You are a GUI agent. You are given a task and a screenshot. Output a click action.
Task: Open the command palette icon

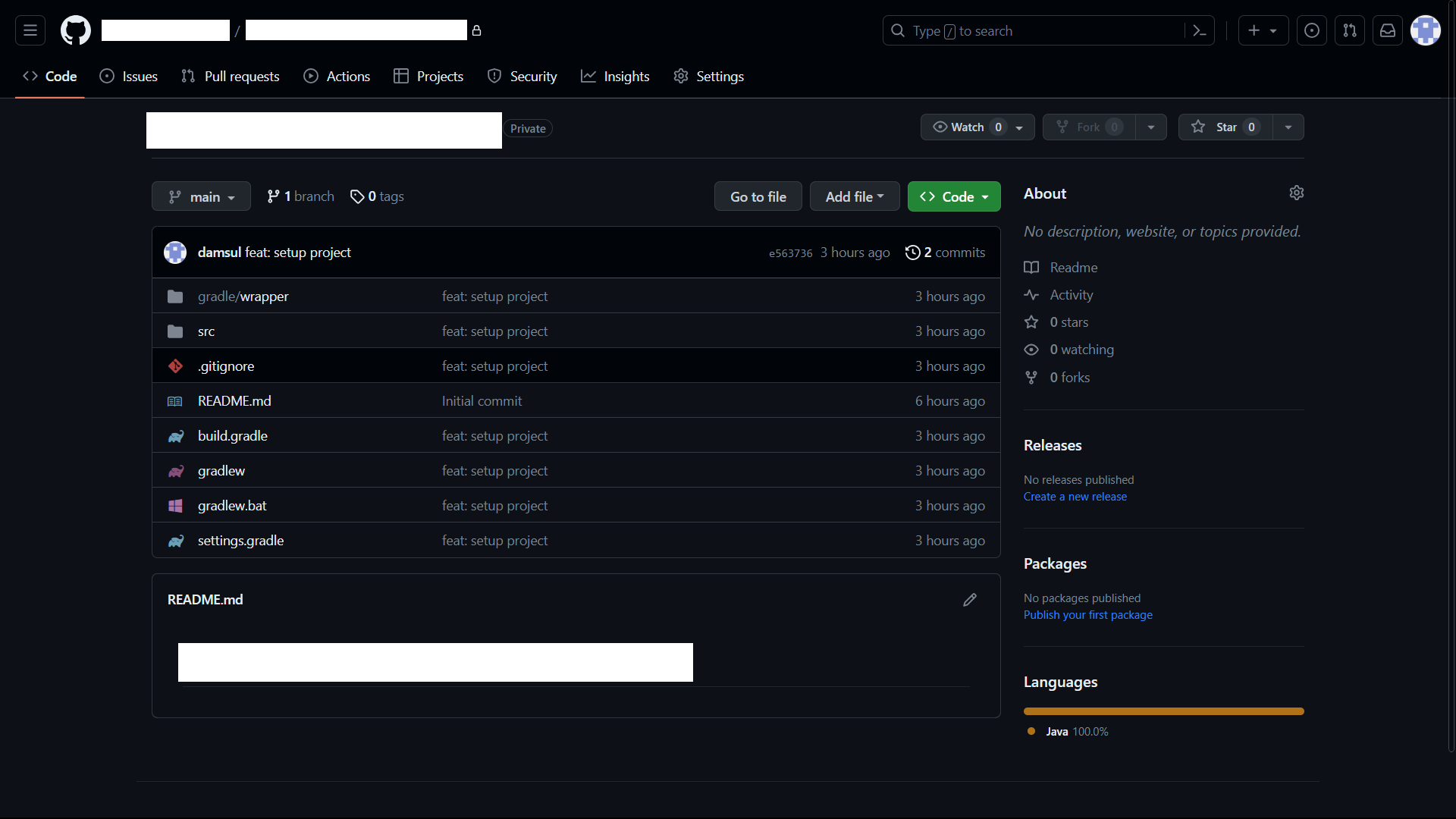click(1200, 30)
